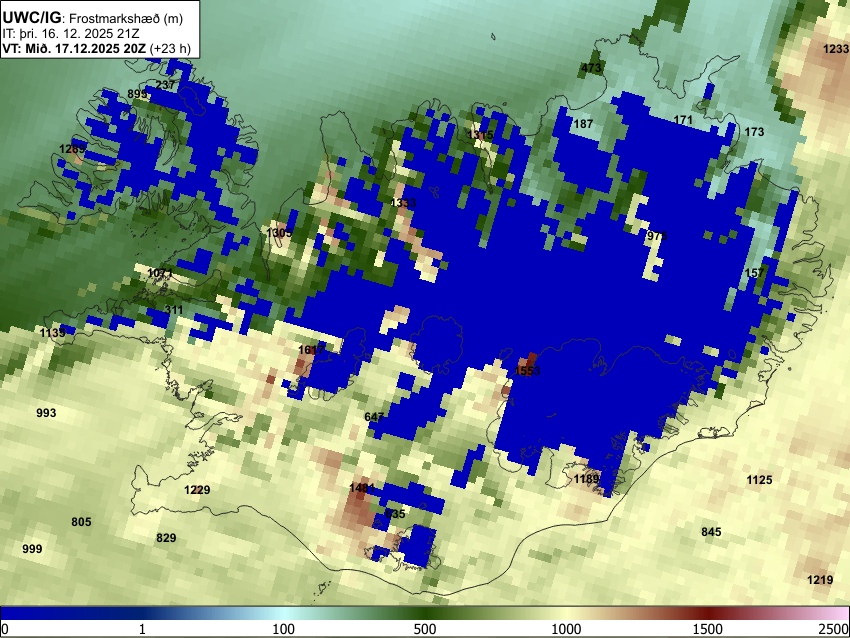The height and width of the screenshot is (638, 850).
Task: Click the 173 value label
Action: tap(754, 132)
